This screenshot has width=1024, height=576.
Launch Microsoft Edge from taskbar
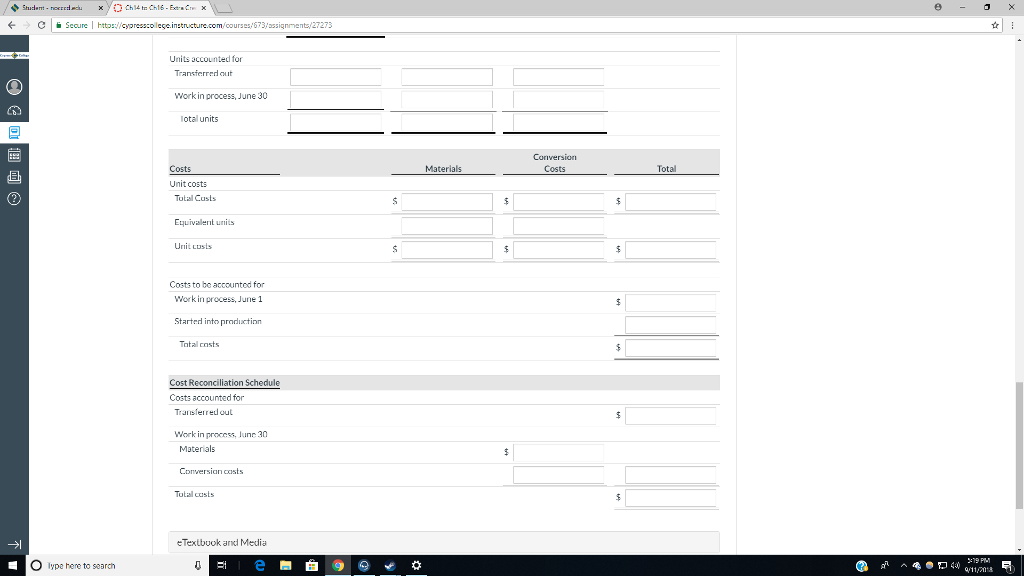tap(260, 566)
